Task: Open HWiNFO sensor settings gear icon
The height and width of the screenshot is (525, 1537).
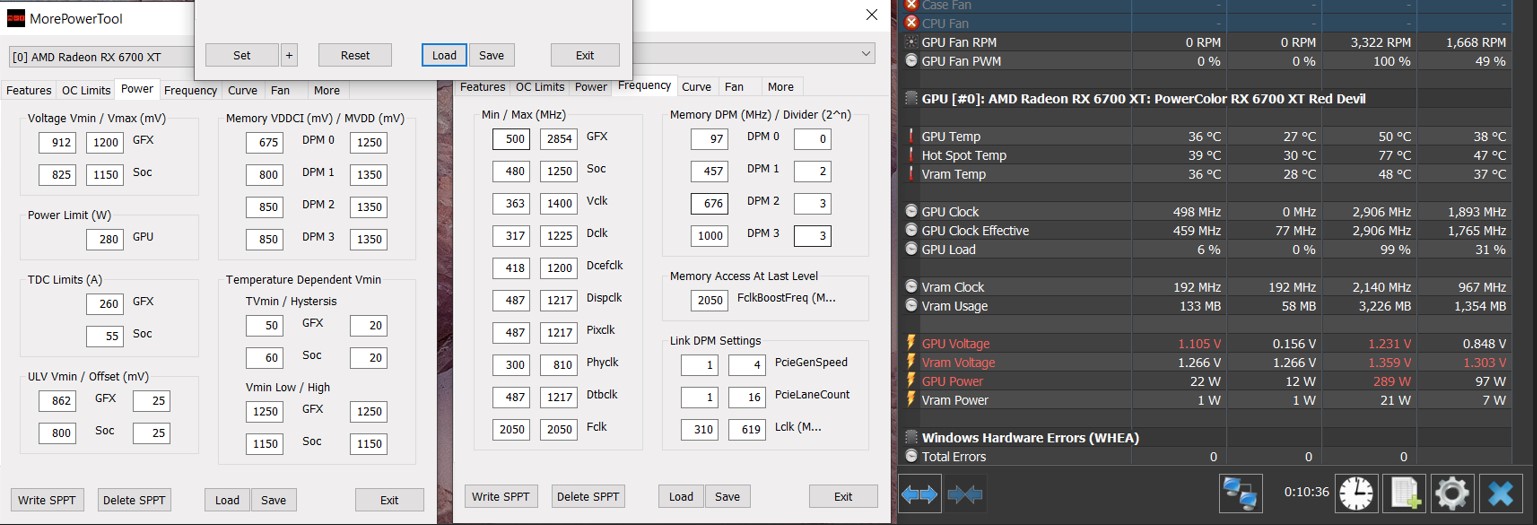Action: [x=1452, y=494]
